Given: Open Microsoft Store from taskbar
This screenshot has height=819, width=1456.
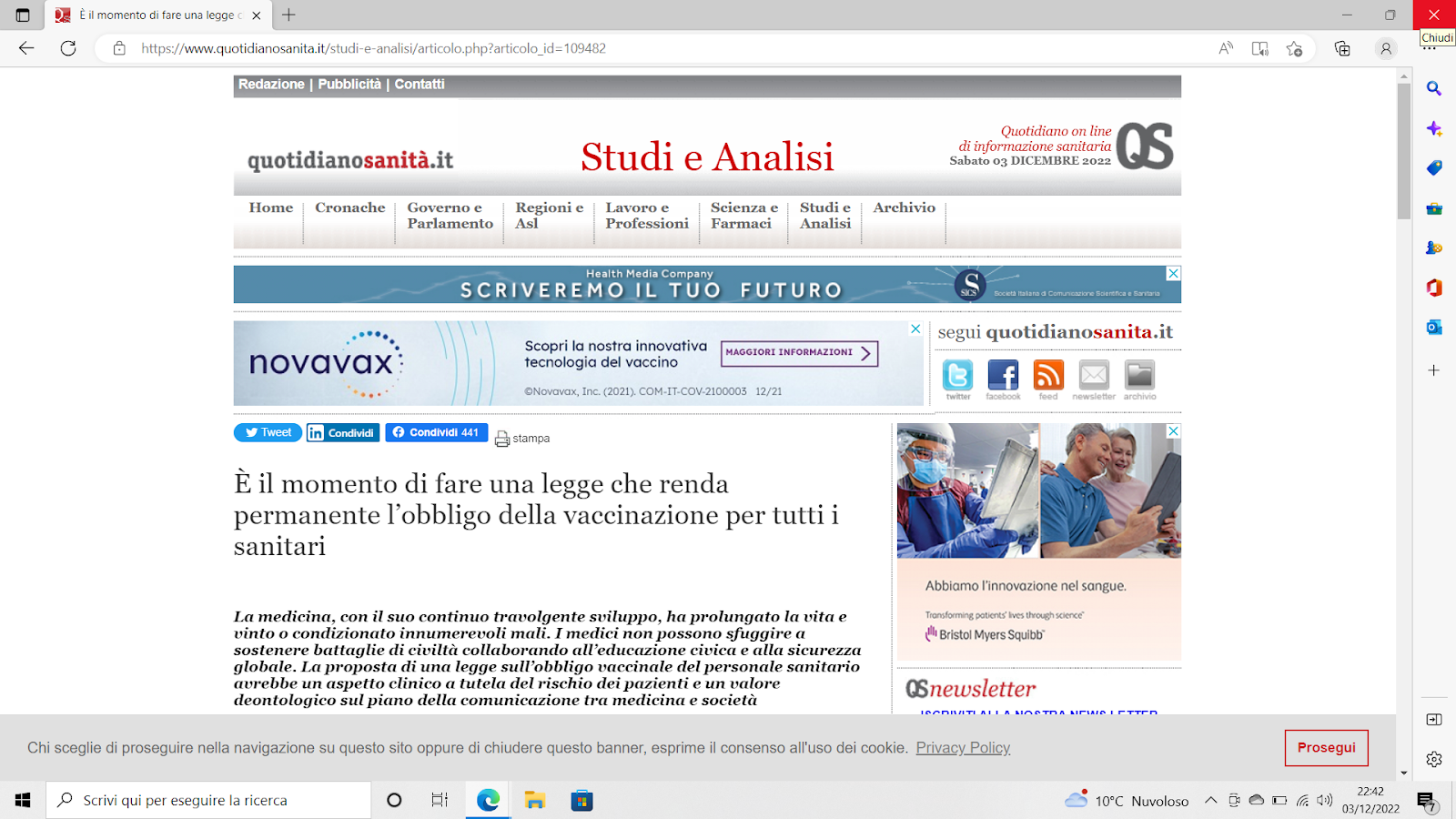Looking at the screenshot, I should (581, 800).
